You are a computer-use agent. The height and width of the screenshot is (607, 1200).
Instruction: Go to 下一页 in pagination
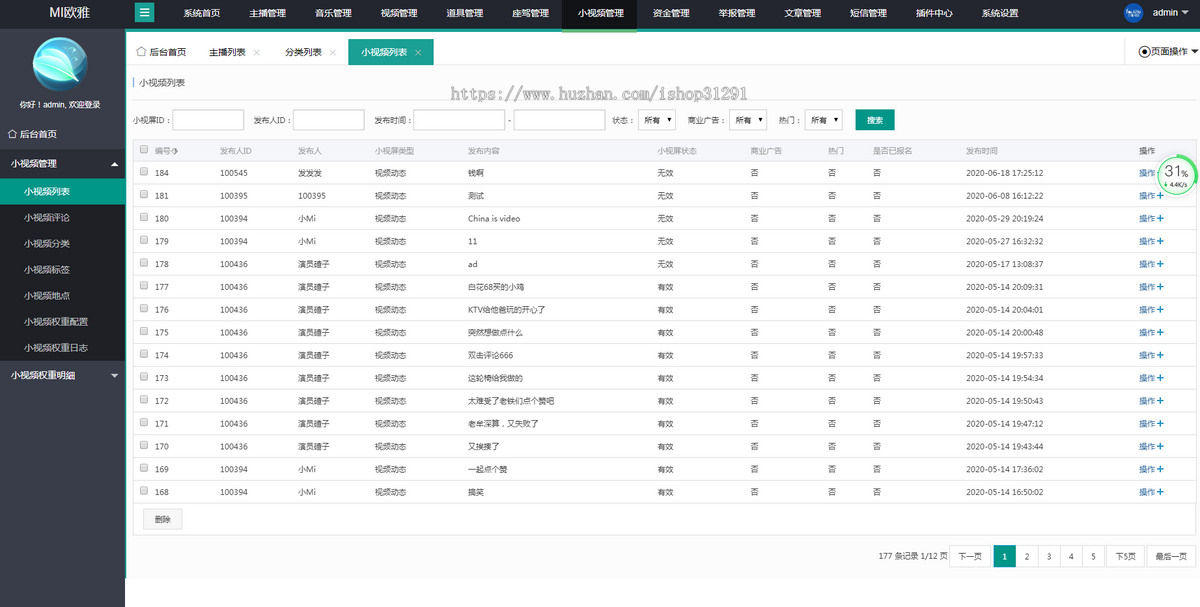969,556
